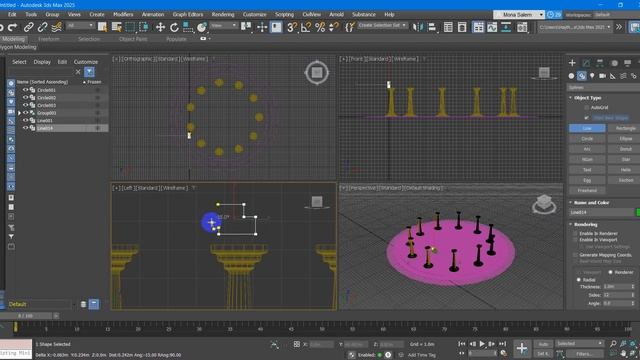Screen dimensions: 640x360
Task: Toggle the 3D Snaps icon
Action: click(x=291, y=27)
